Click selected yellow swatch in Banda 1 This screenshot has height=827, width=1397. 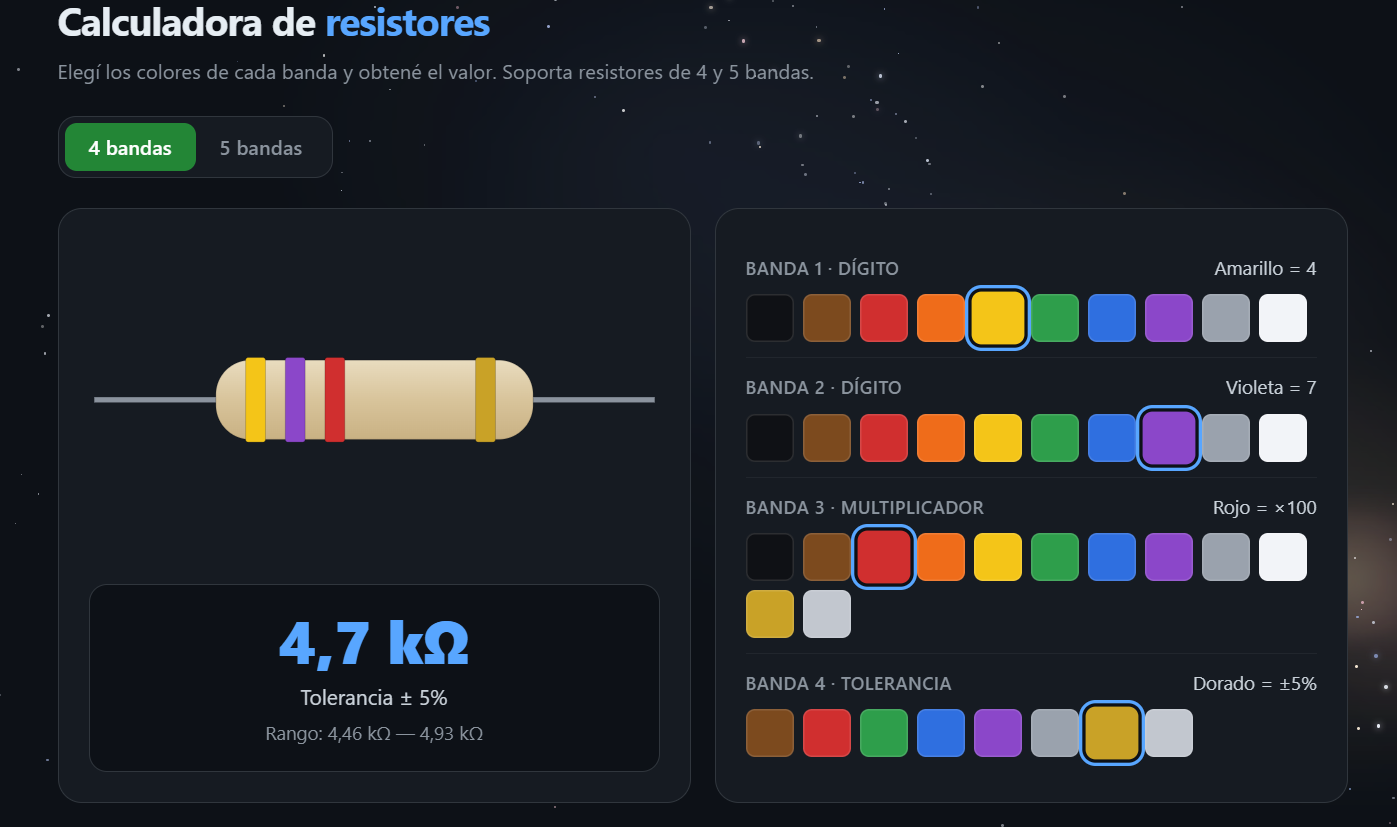coord(998,318)
